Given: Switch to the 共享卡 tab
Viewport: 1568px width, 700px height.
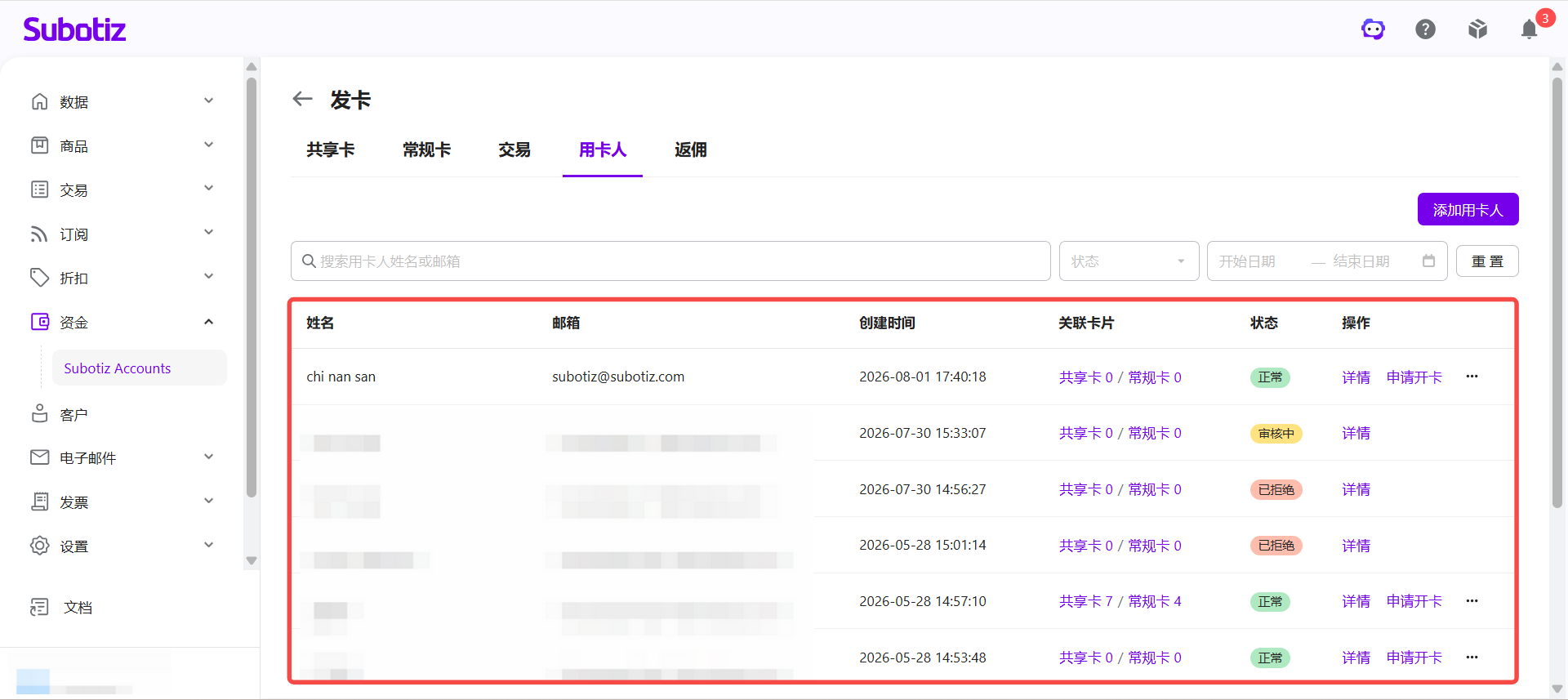Looking at the screenshot, I should 330,150.
